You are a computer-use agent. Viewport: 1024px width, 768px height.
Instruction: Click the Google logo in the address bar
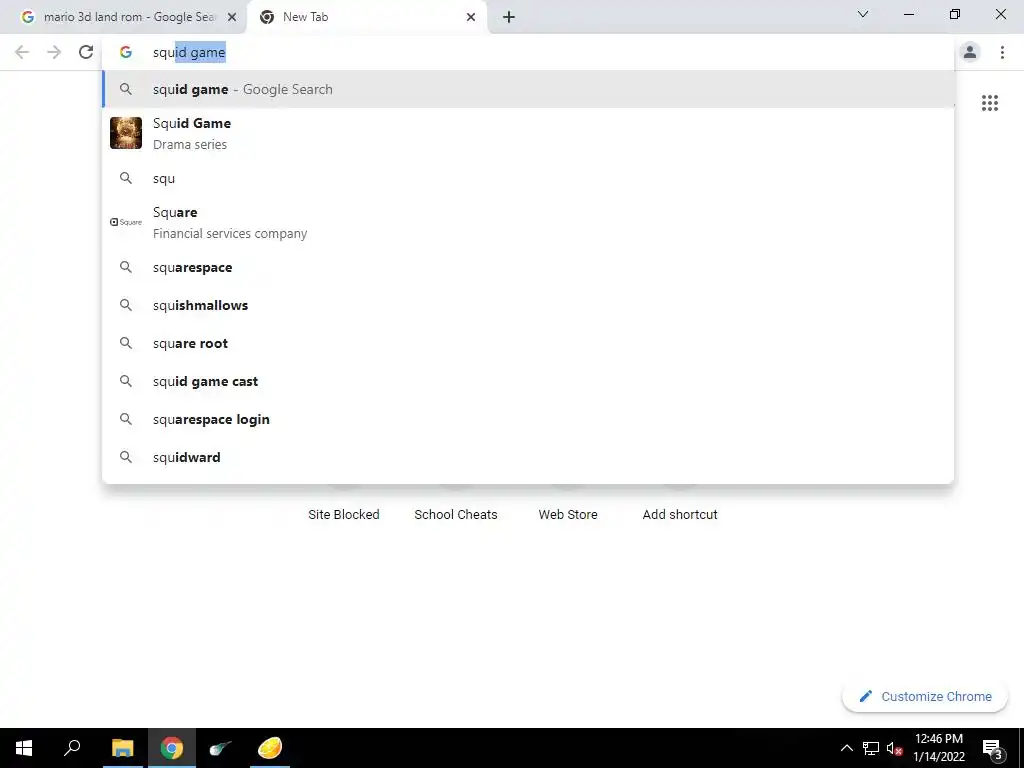pyautogui.click(x=125, y=52)
